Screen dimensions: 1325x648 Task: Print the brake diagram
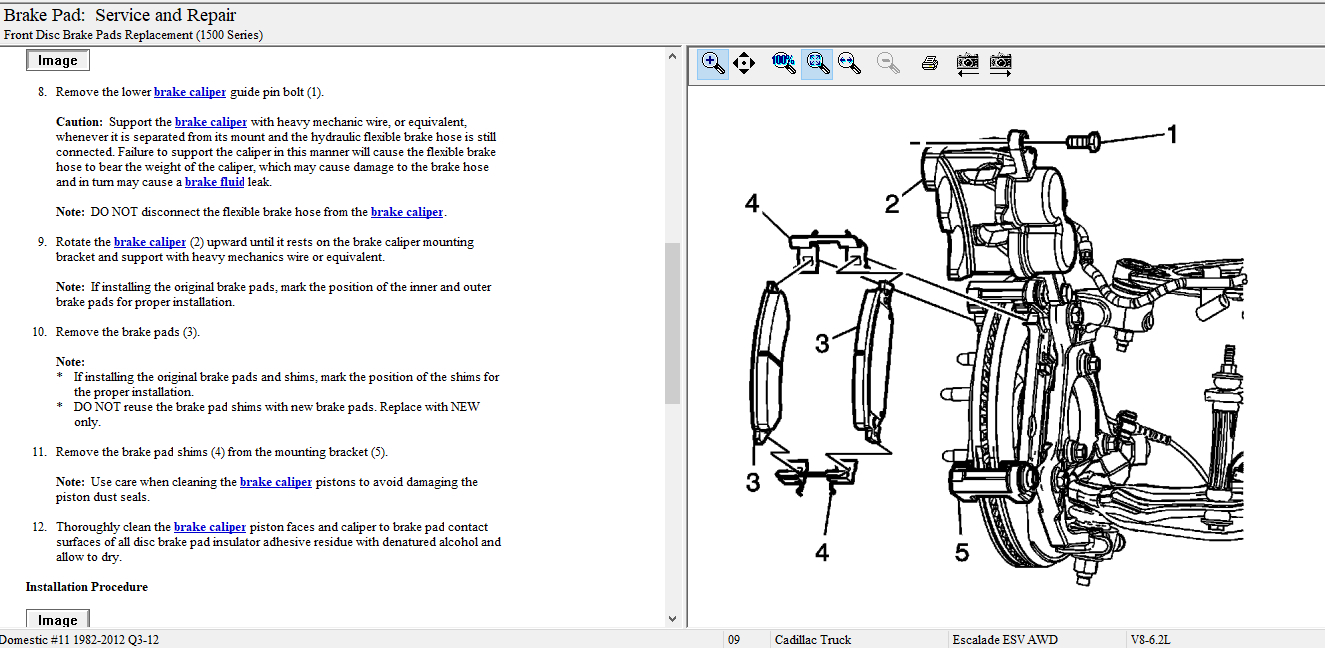tap(929, 63)
